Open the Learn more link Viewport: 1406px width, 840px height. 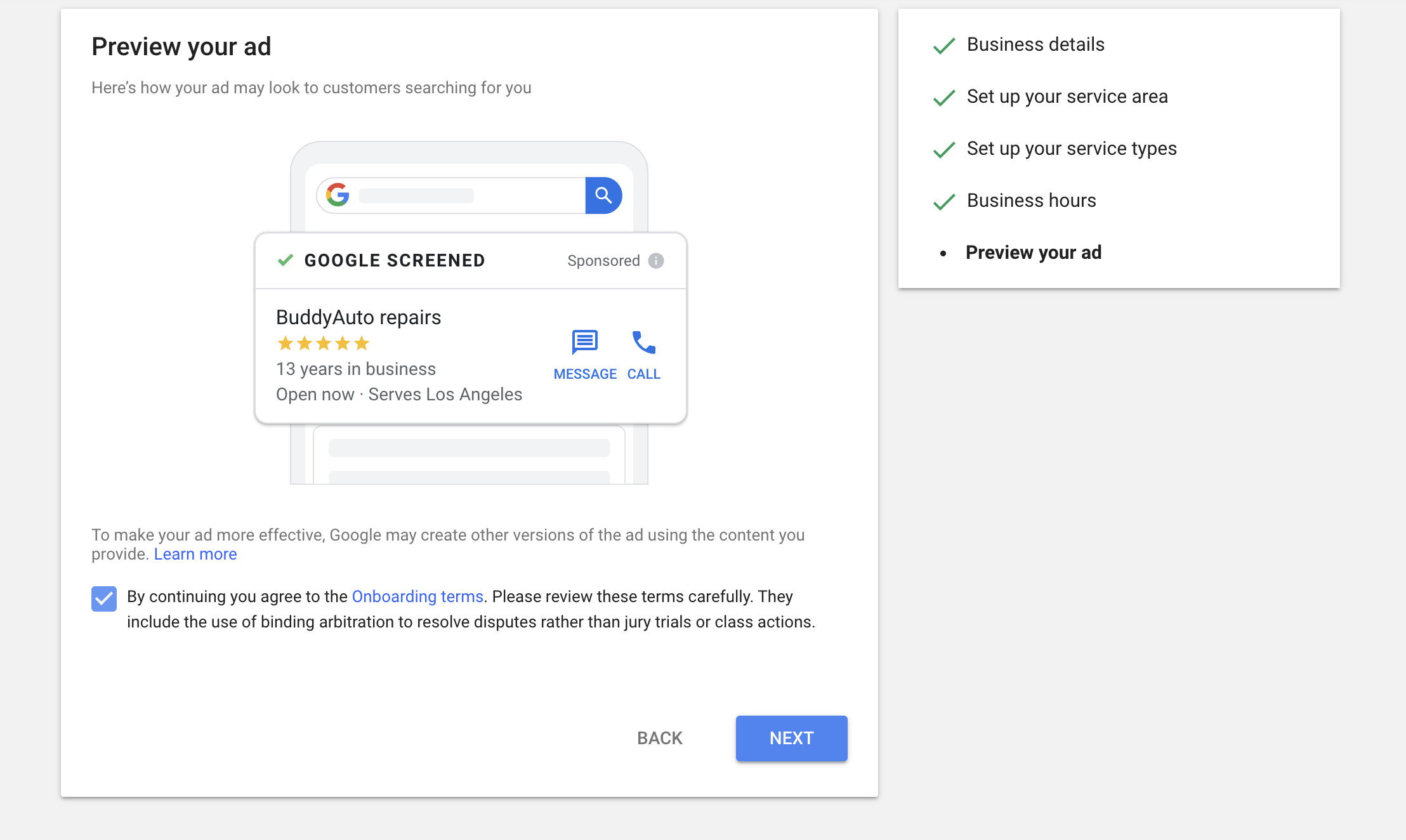195,554
